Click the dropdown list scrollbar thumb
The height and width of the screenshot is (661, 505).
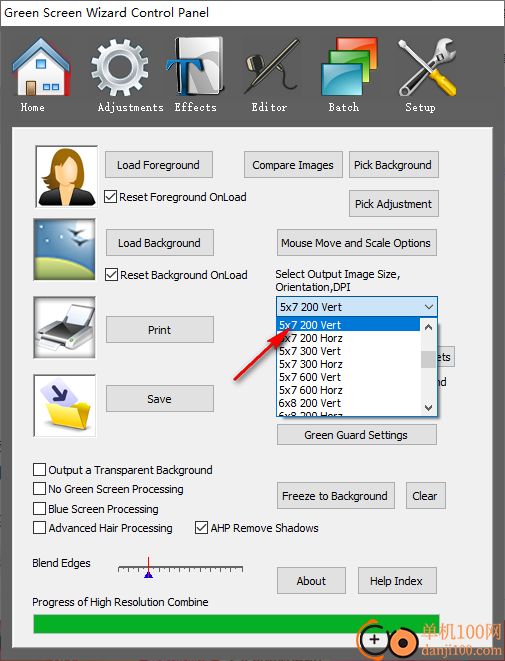[428, 359]
